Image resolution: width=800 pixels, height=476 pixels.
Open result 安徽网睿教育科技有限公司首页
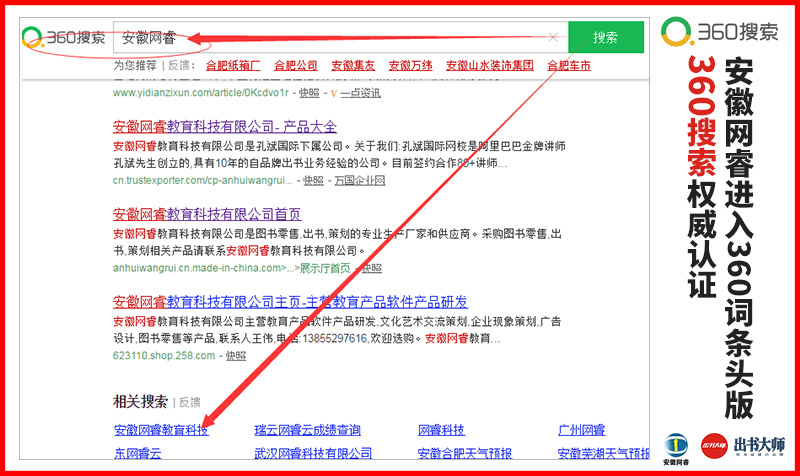pos(207,214)
